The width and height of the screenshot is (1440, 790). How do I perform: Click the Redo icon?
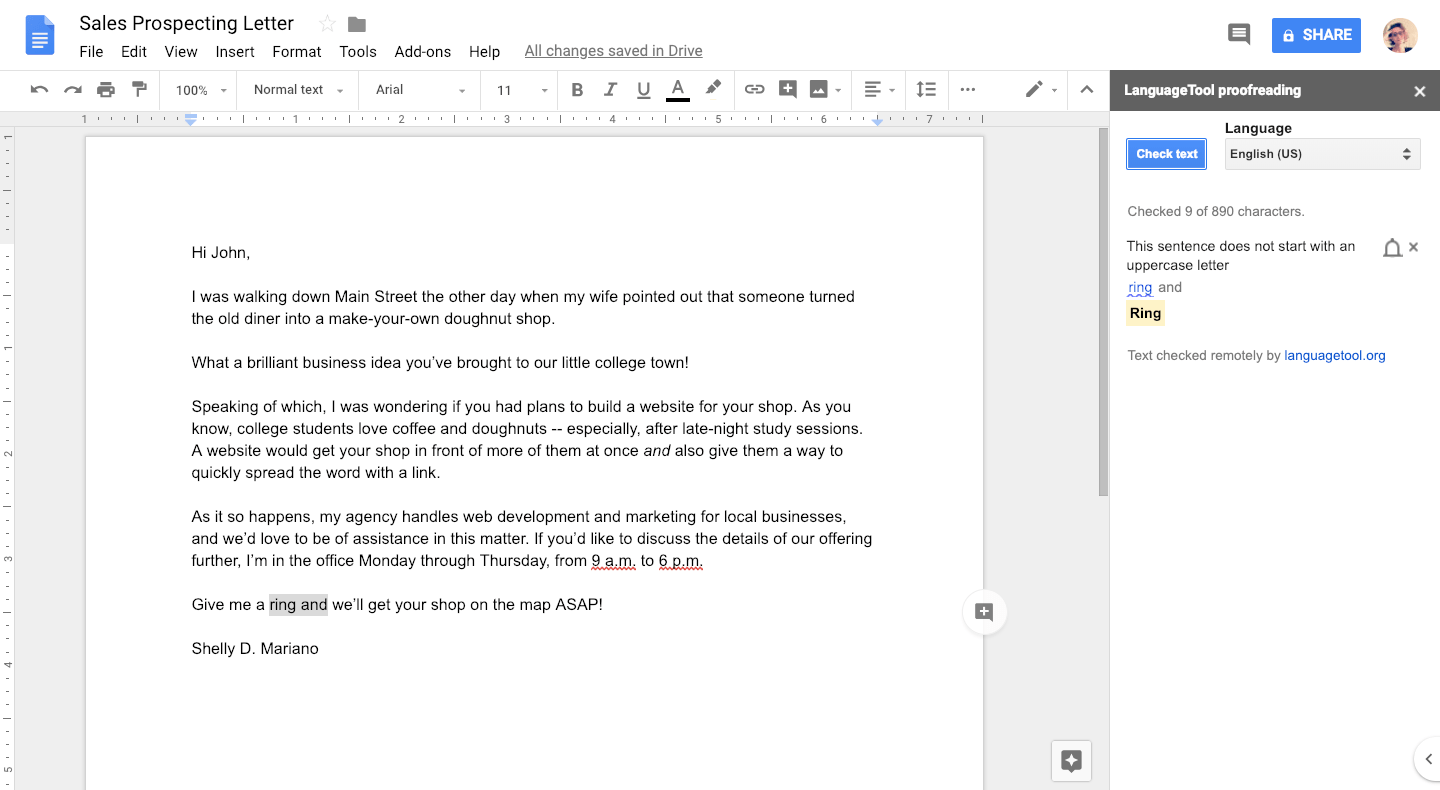click(72, 90)
